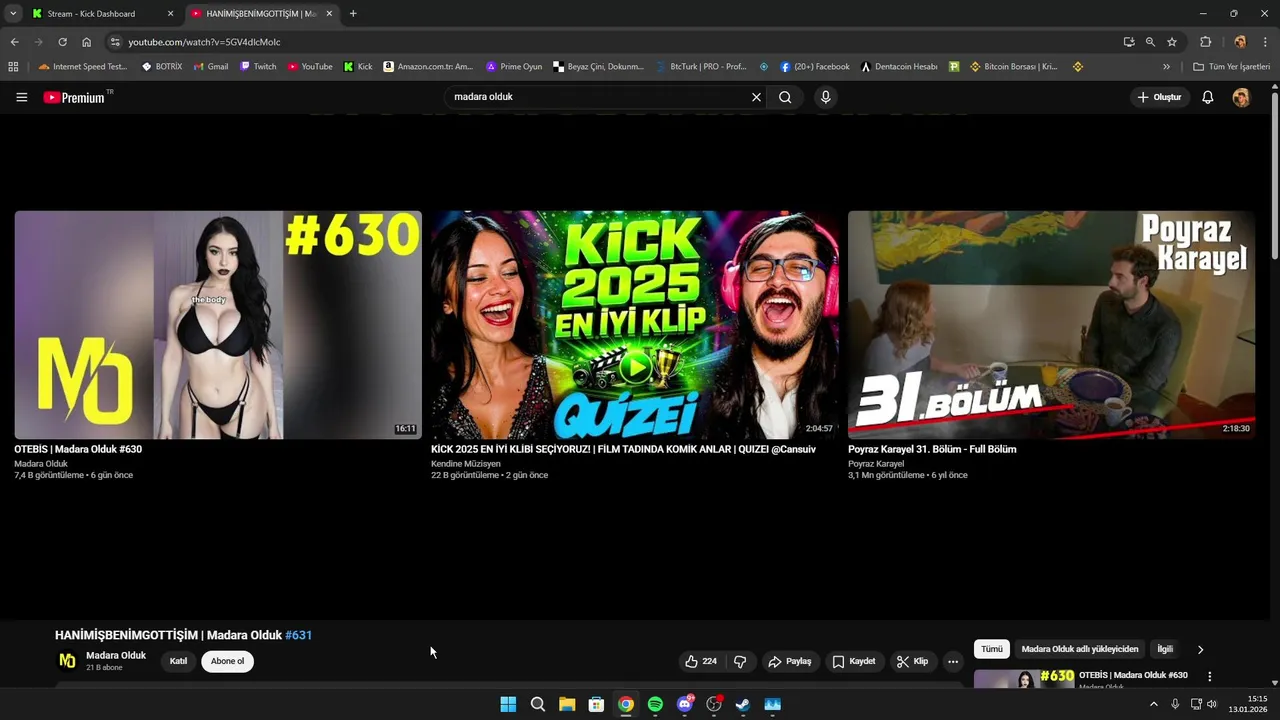1280x720 pixels.
Task: Run search with the magnifier button
Action: point(785,97)
